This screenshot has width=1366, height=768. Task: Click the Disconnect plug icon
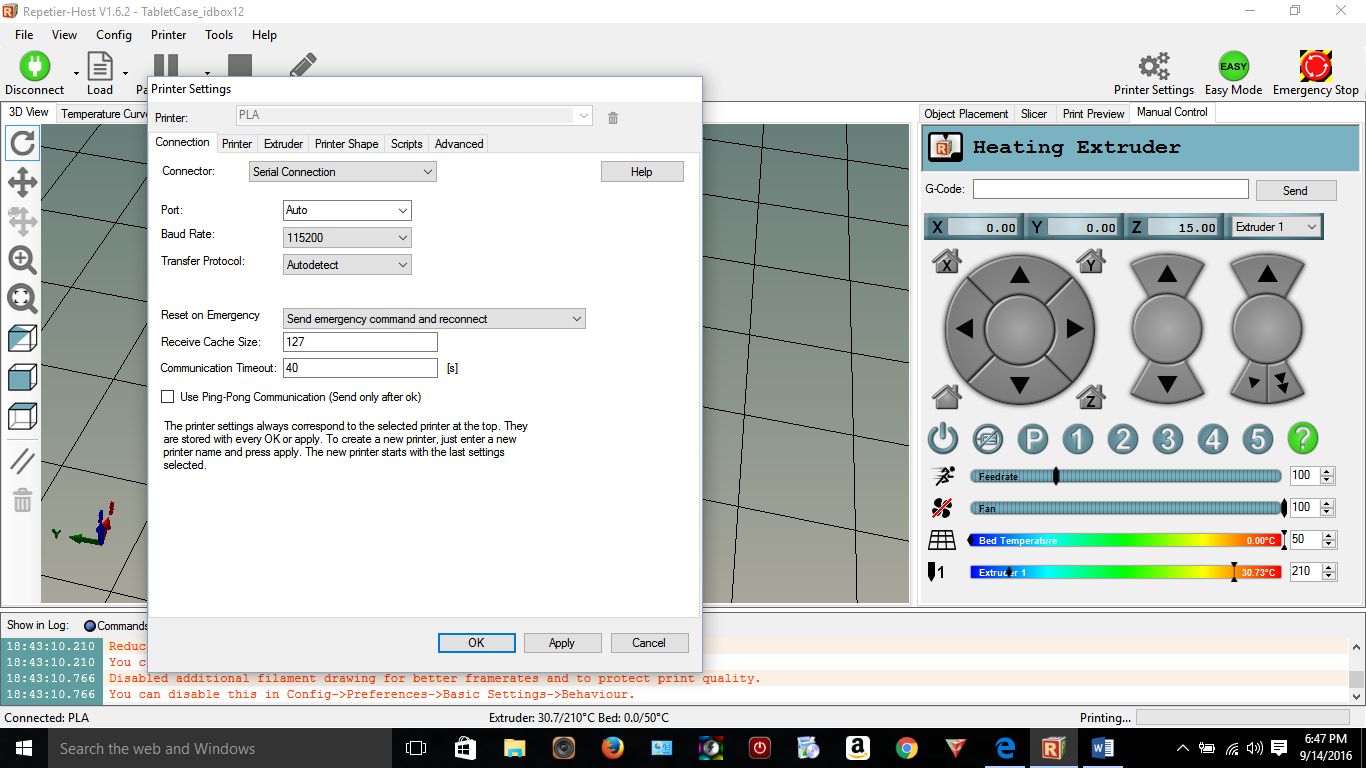pyautogui.click(x=34, y=67)
